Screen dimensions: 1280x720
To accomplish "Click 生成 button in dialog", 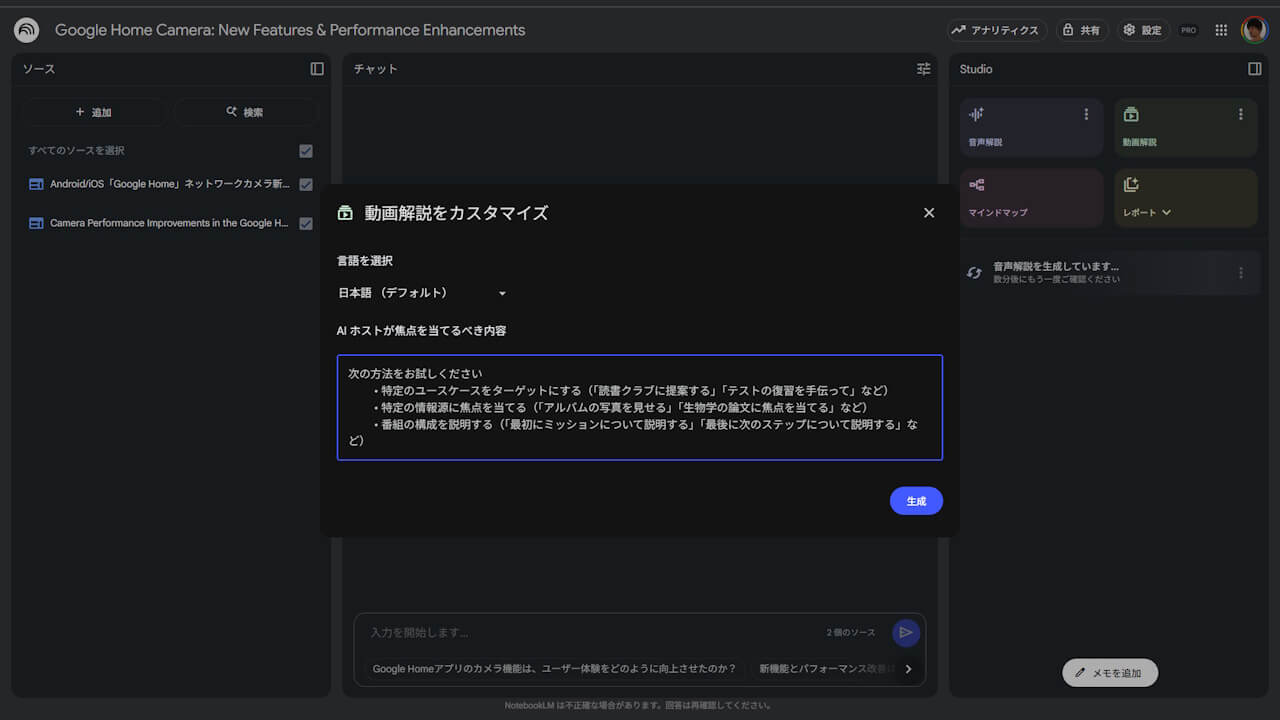I will 916,501.
